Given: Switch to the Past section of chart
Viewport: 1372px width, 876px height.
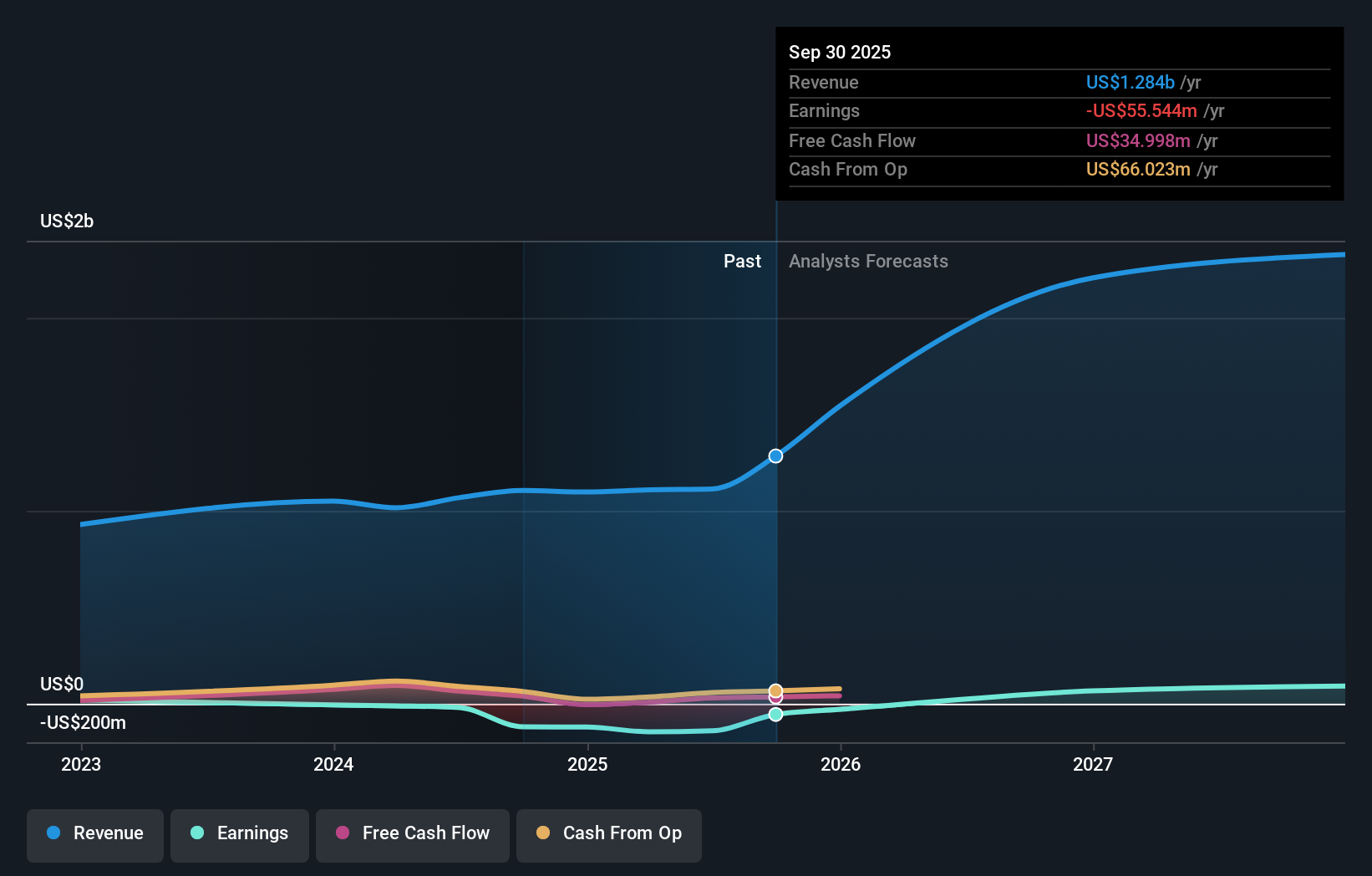Looking at the screenshot, I should pos(742,261).
